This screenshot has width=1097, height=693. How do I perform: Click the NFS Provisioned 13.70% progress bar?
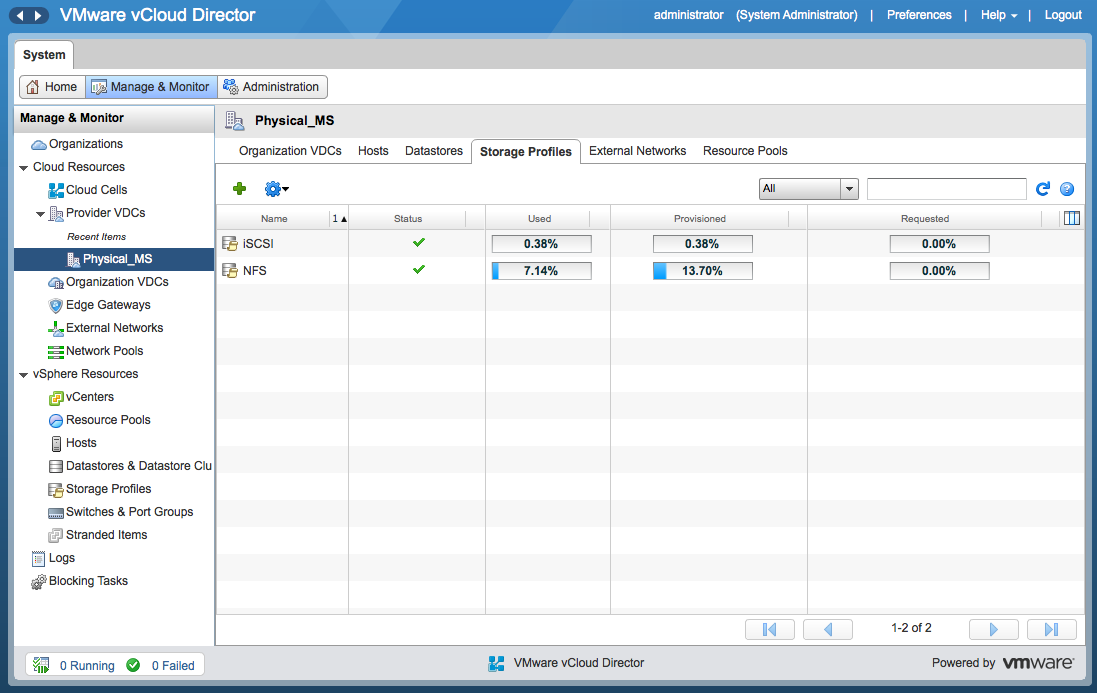pos(702,271)
